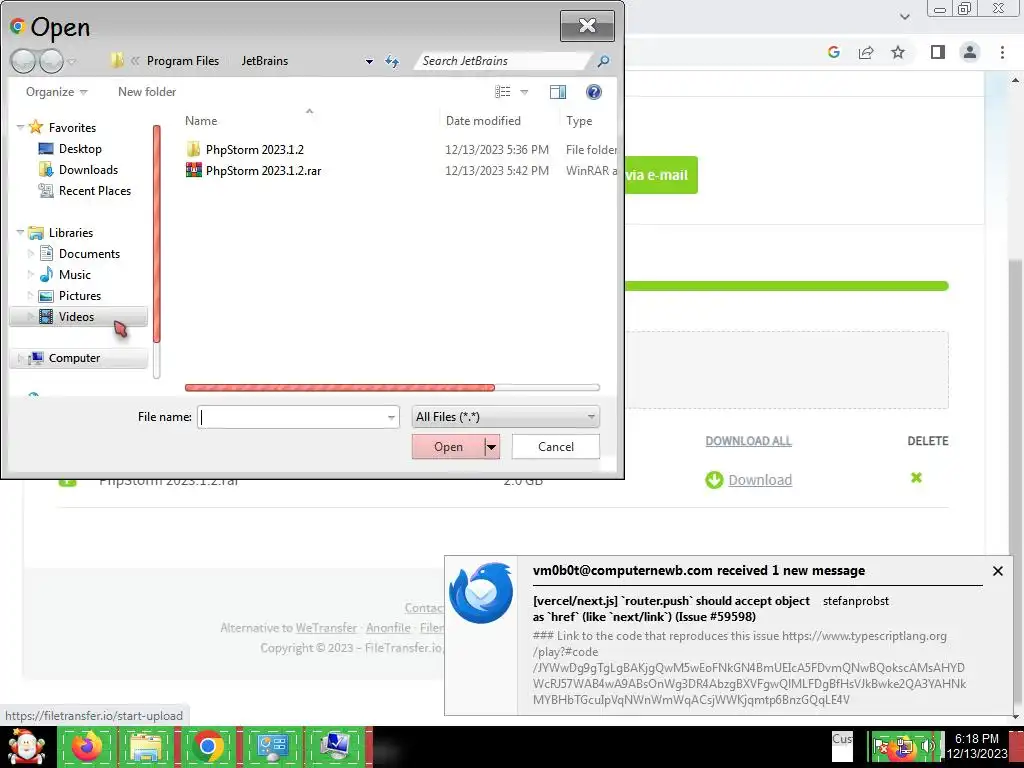Click the Download link for the file
Image resolution: width=1024 pixels, height=768 pixels.
(760, 480)
